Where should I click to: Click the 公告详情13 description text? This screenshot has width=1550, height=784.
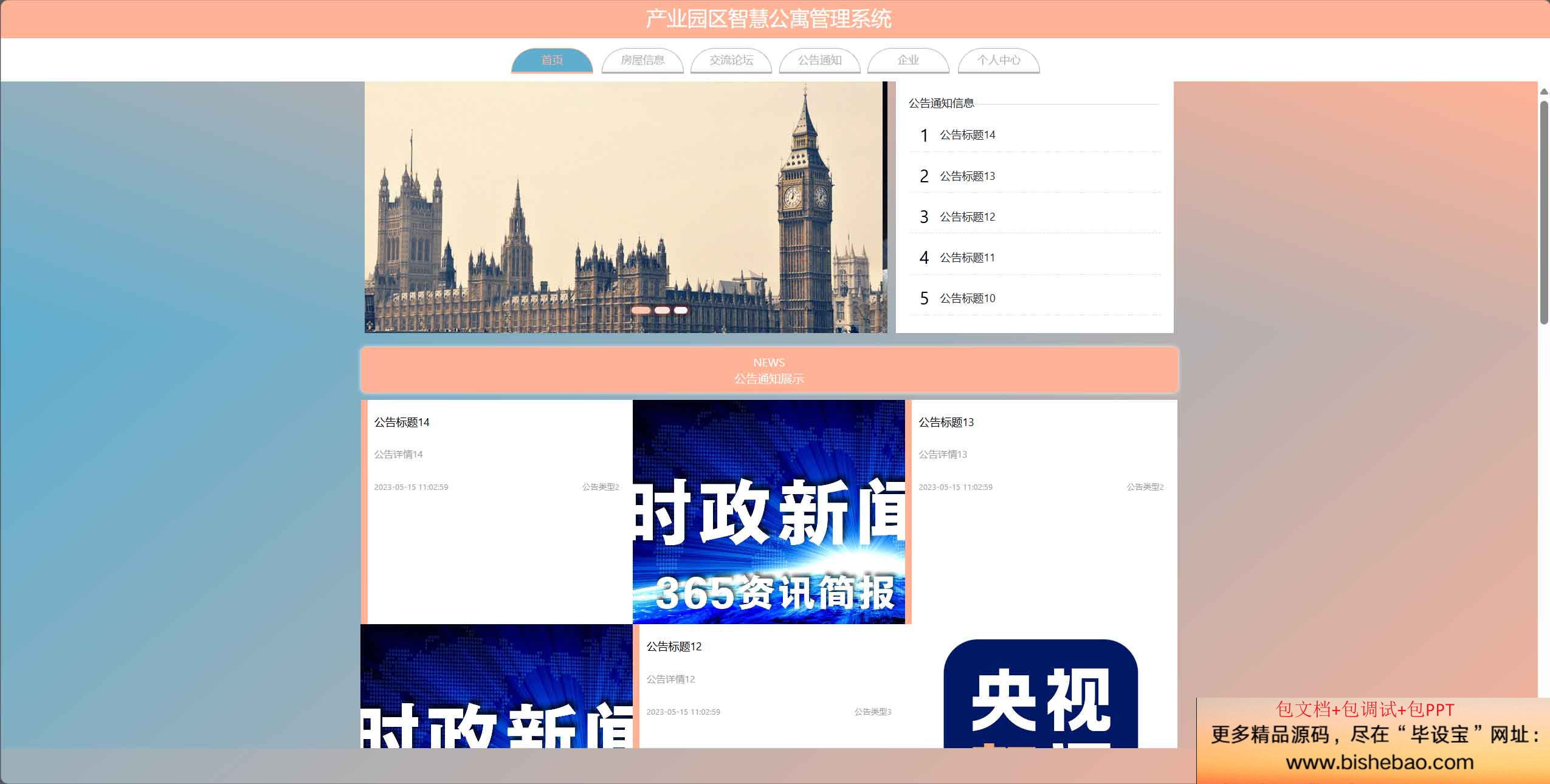943,455
